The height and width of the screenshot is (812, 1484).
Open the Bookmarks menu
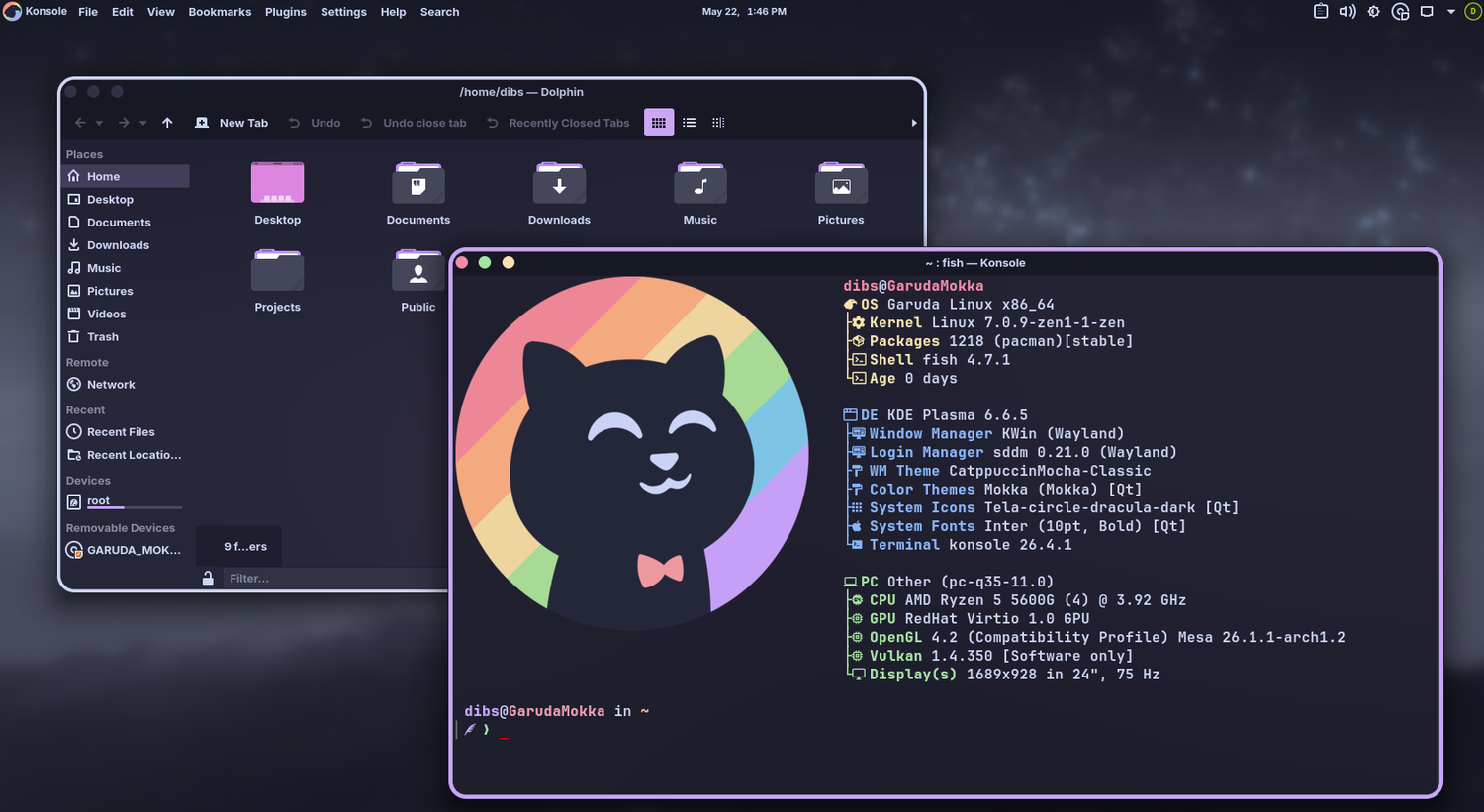coord(220,12)
